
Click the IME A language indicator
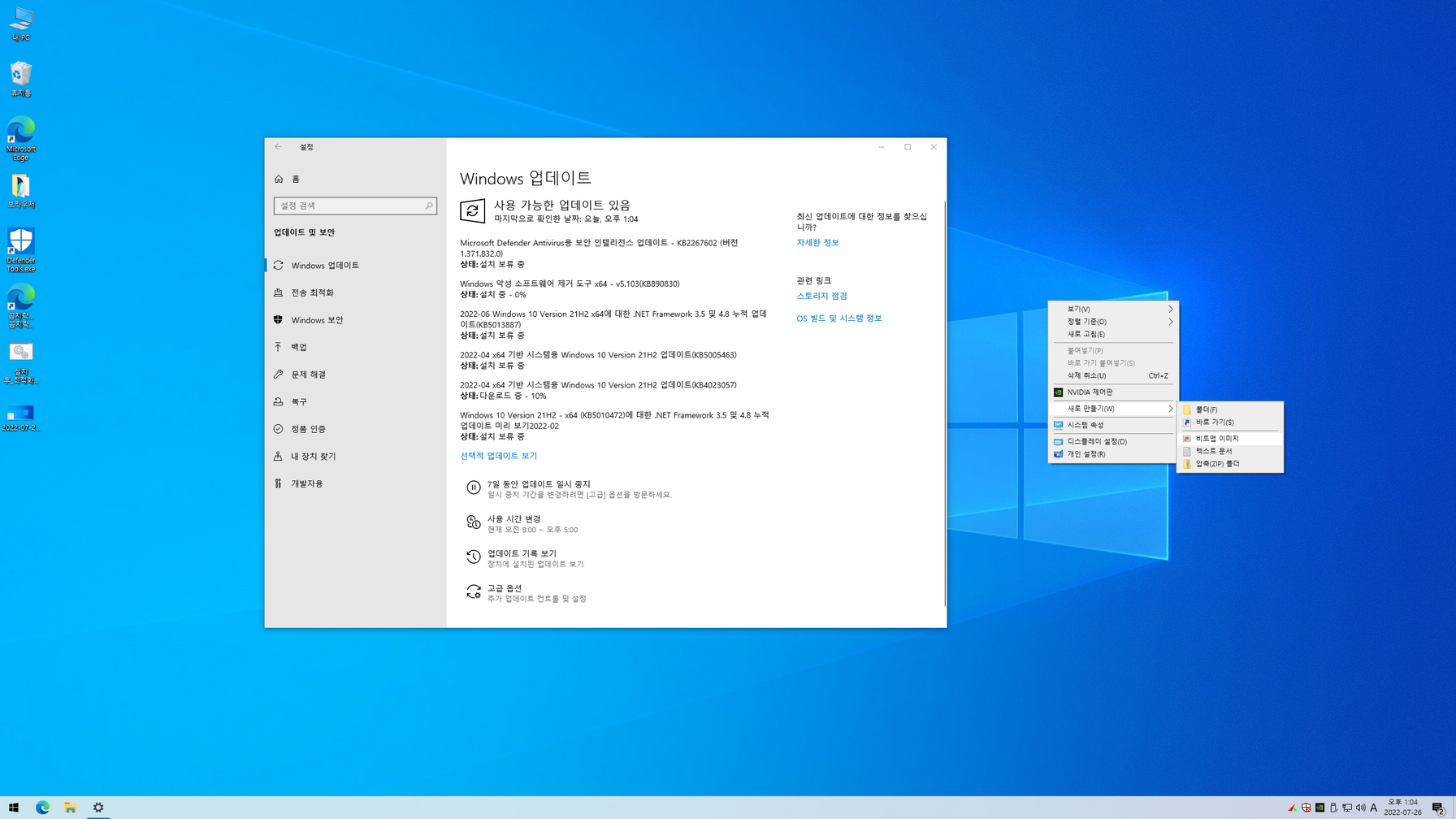(1374, 808)
